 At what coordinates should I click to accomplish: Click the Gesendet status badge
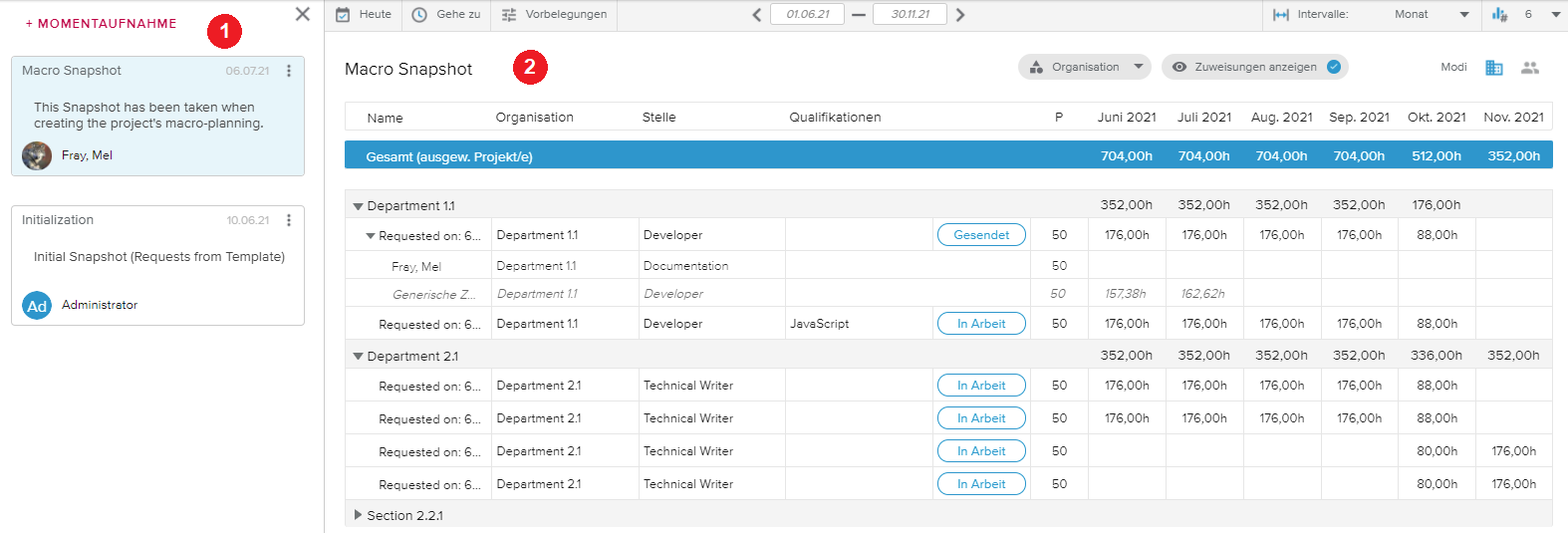[981, 235]
